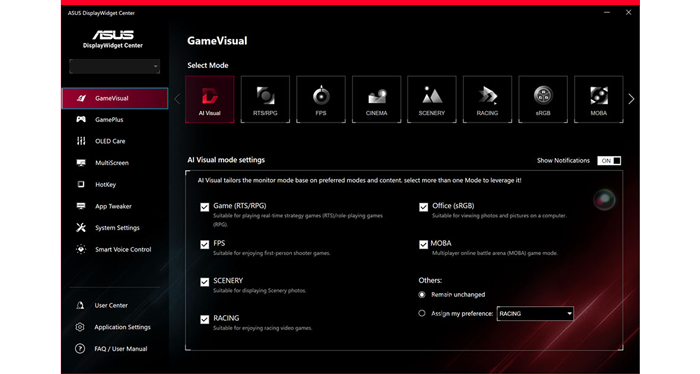This screenshot has width=700, height=374.
Task: Uncheck the RACING checkbox
Action: click(x=204, y=320)
